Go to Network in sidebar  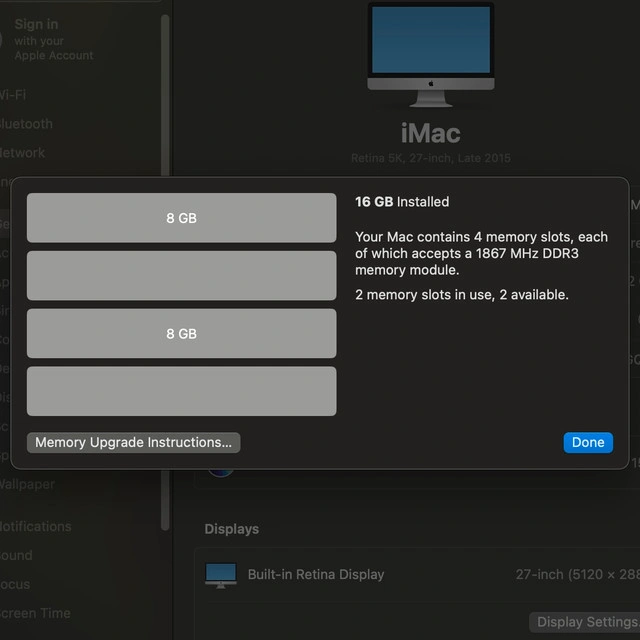tap(22, 153)
